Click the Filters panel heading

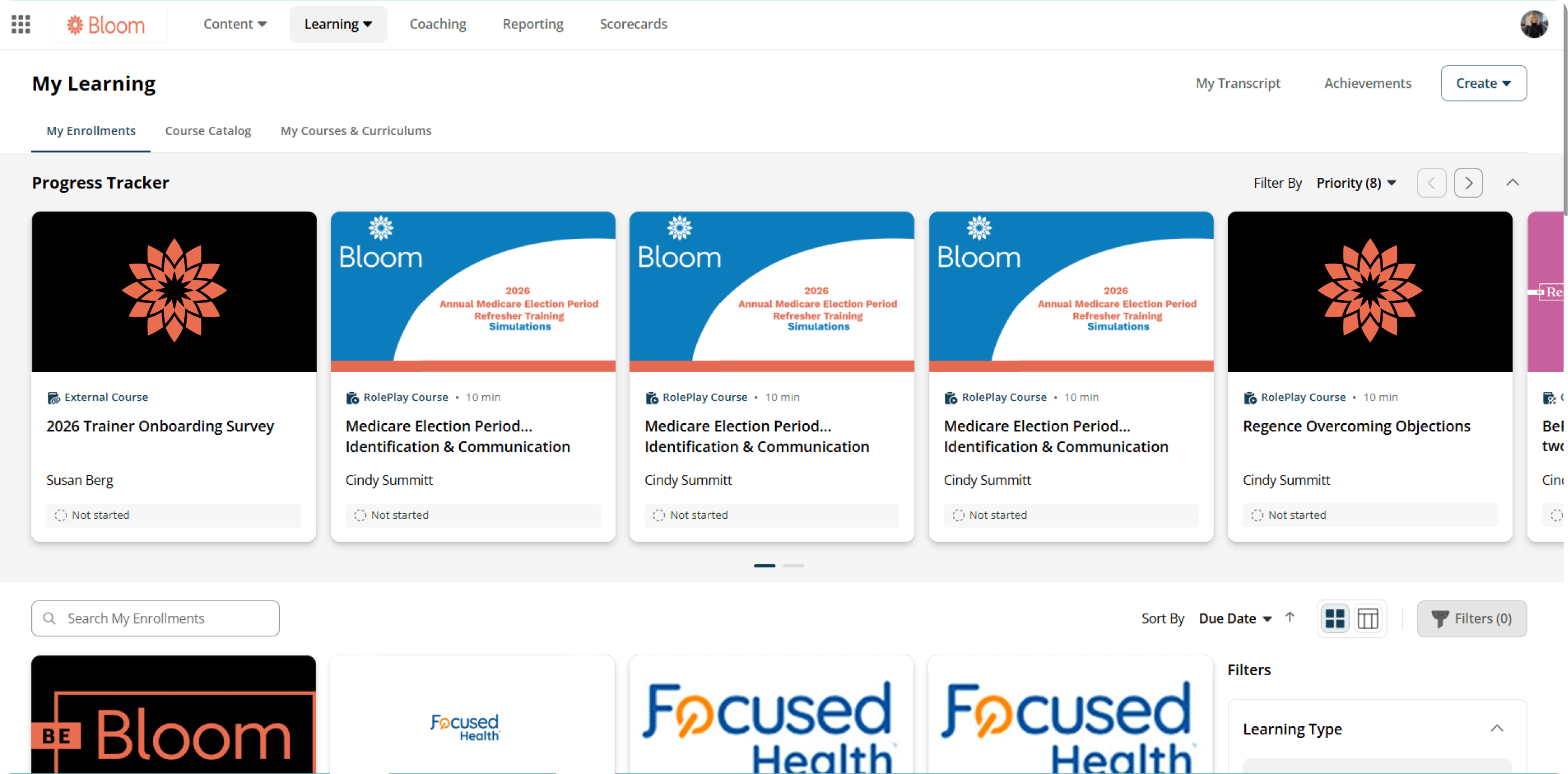[1249, 670]
